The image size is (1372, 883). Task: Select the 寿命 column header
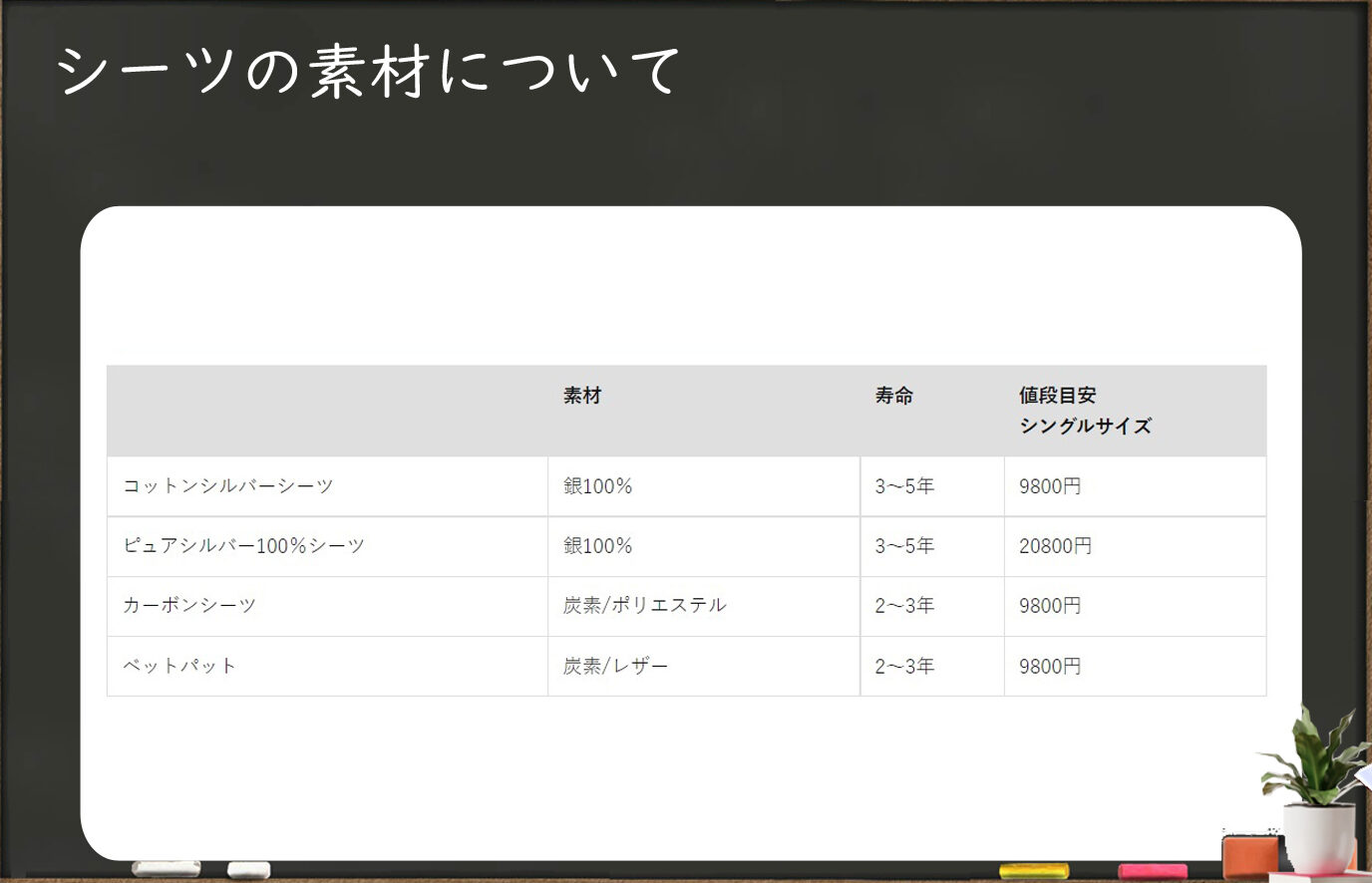pos(893,396)
